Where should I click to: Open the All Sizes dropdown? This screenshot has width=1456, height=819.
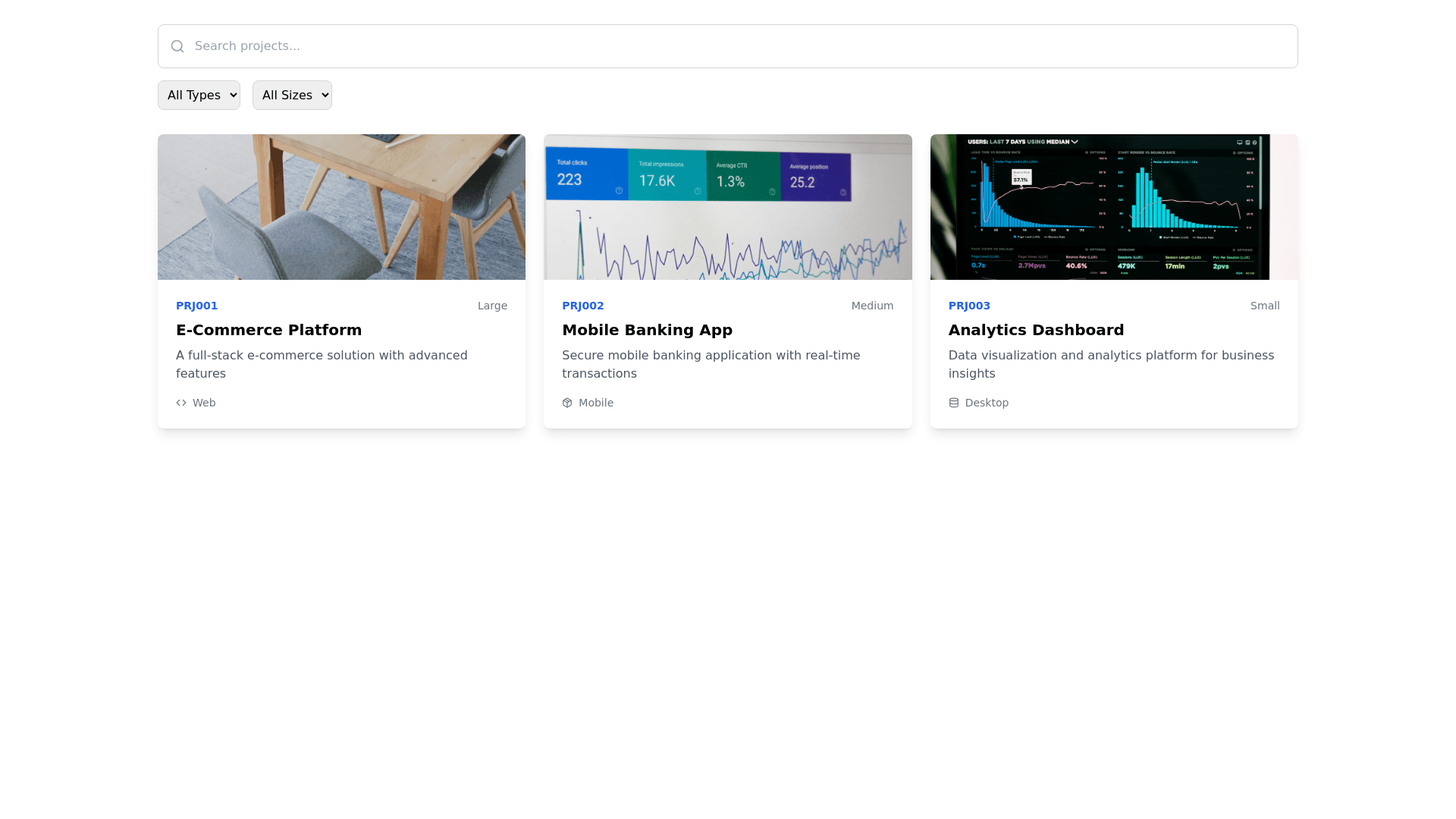coord(292,95)
